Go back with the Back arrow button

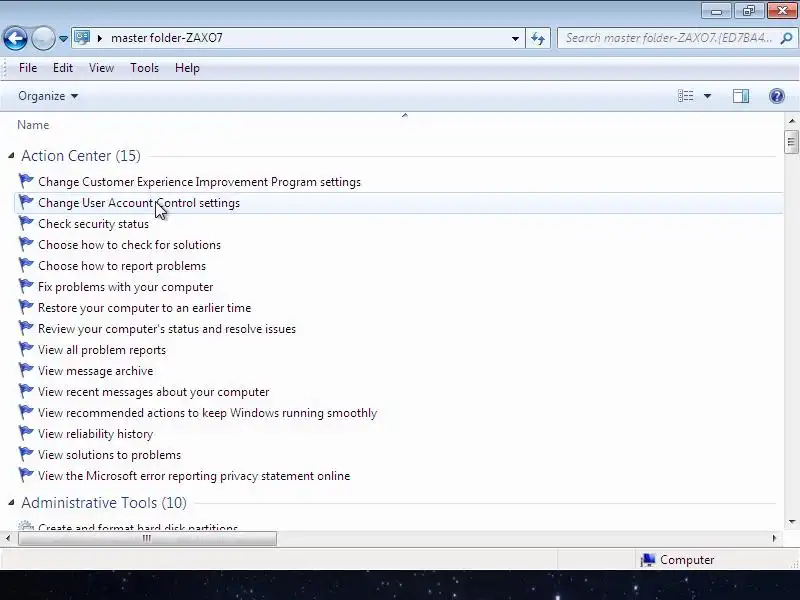15,38
